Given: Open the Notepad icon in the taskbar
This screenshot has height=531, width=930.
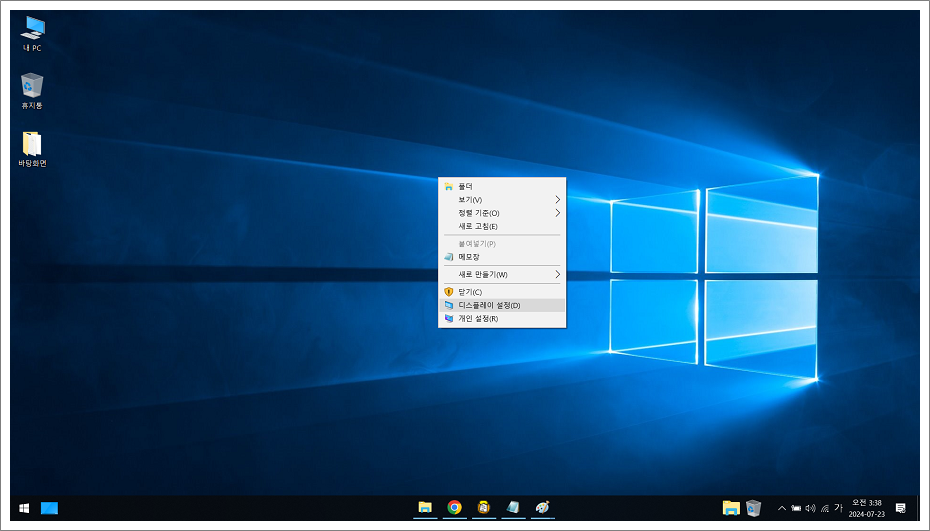Looking at the screenshot, I should [513, 507].
